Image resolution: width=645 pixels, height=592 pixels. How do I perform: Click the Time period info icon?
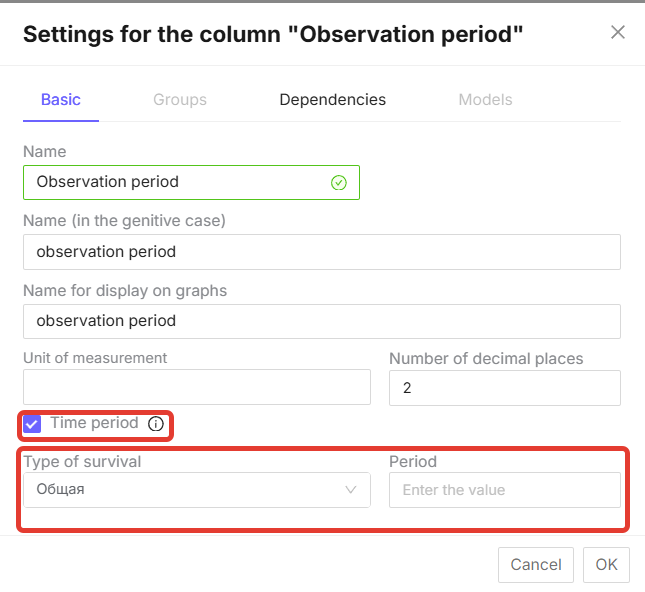pos(156,424)
